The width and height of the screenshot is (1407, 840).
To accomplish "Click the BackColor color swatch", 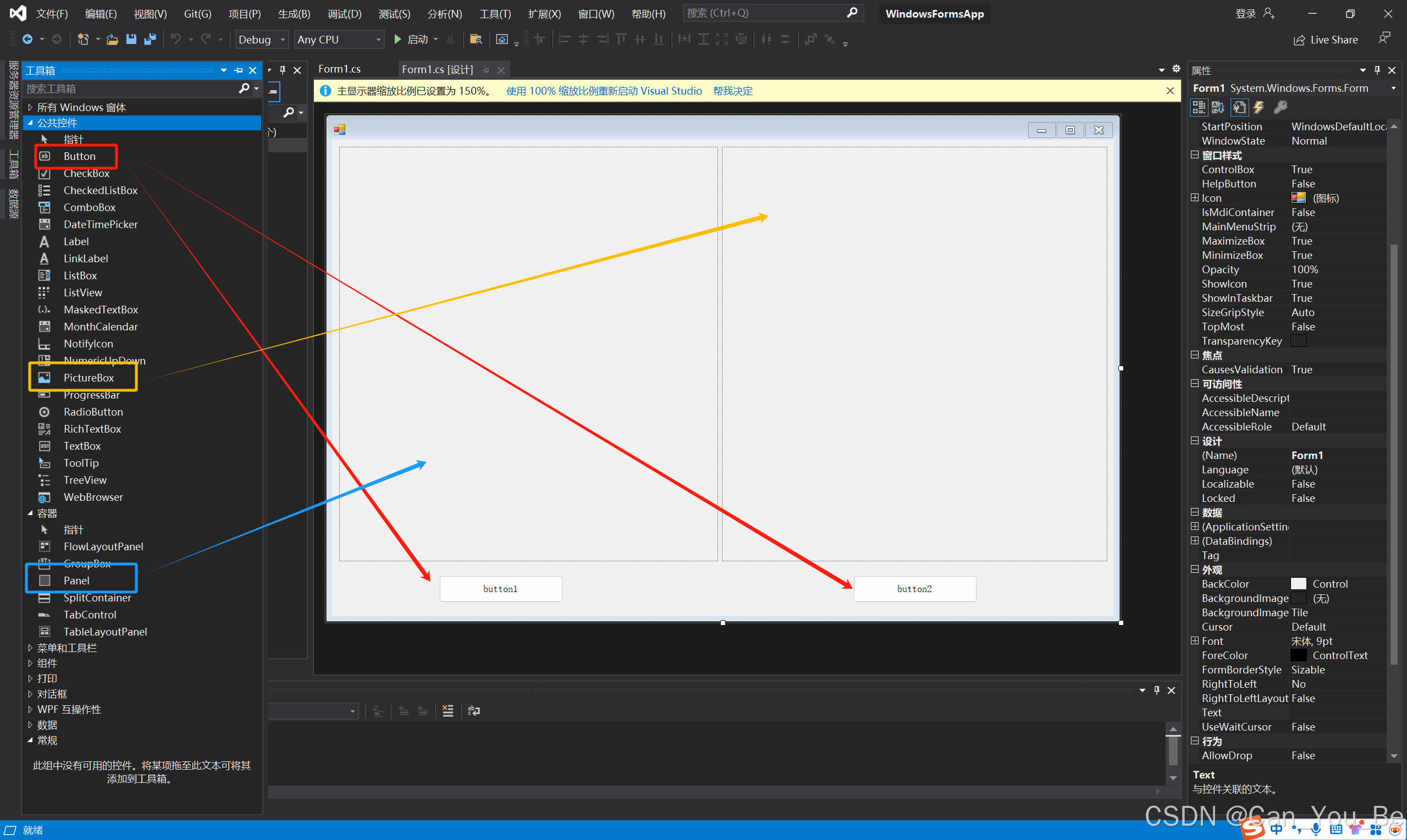I will [1299, 584].
